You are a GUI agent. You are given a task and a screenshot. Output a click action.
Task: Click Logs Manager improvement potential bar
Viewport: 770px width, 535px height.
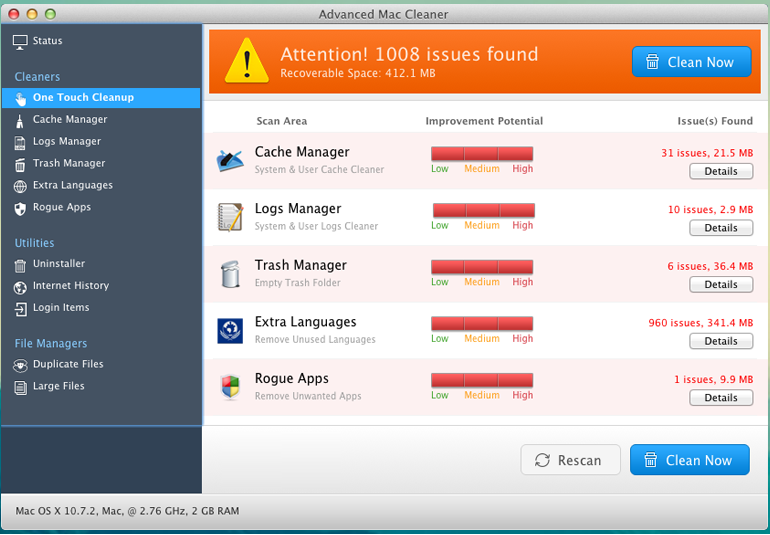[x=484, y=210]
